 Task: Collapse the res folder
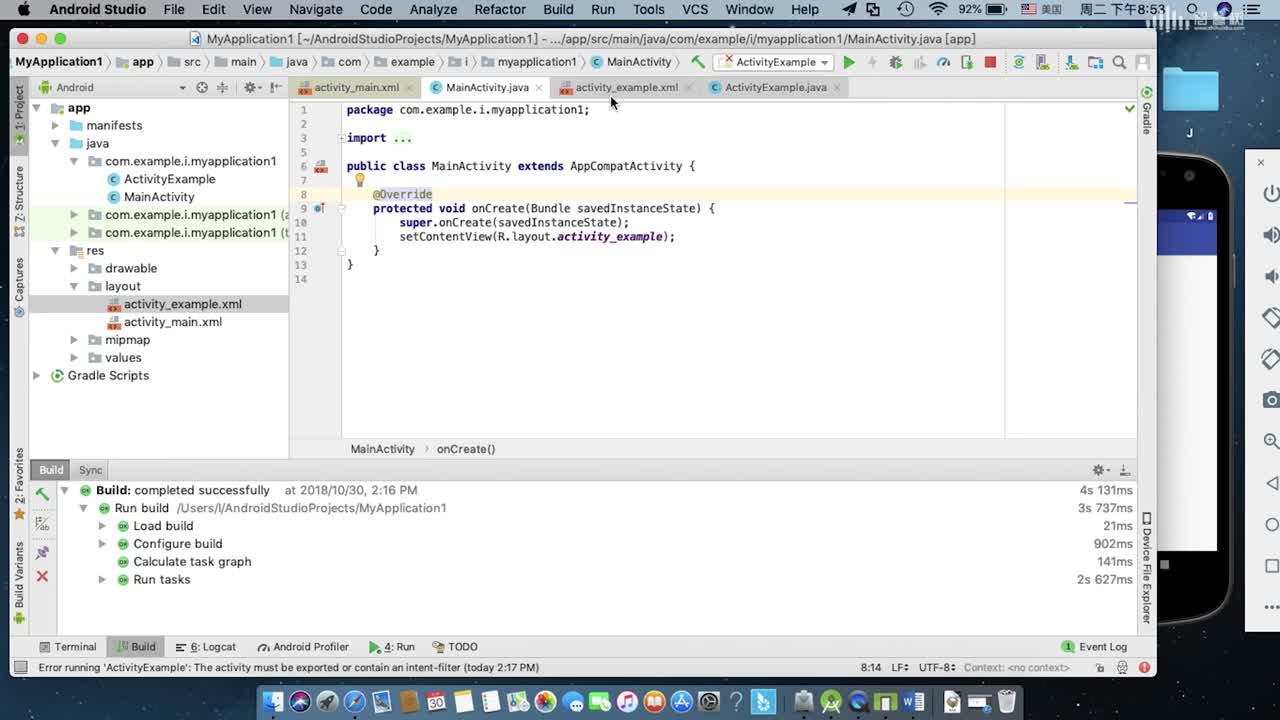point(56,251)
